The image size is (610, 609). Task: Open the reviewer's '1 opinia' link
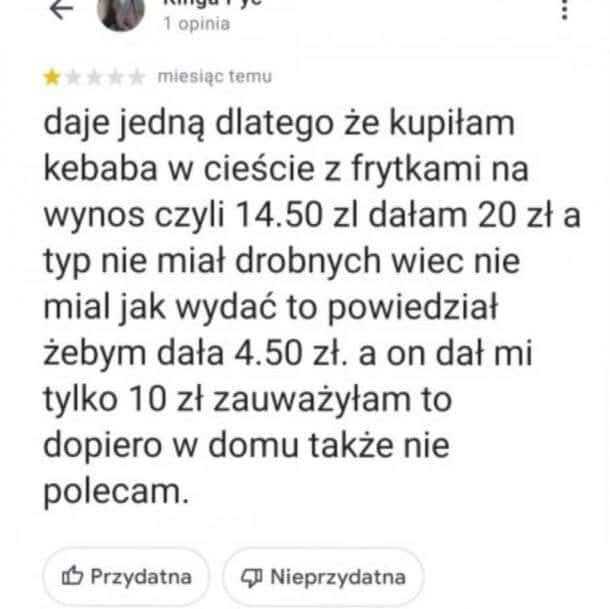pyautogui.click(x=196, y=24)
